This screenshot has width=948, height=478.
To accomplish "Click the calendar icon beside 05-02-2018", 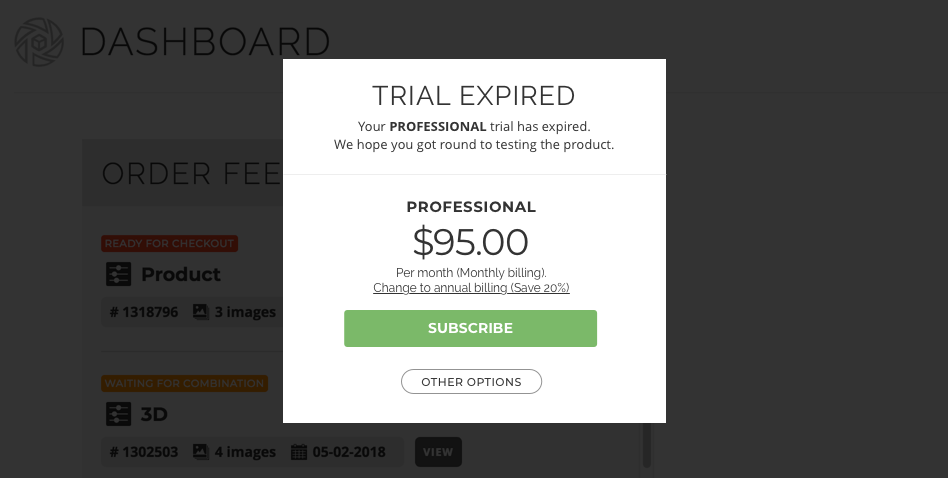I will (299, 452).
